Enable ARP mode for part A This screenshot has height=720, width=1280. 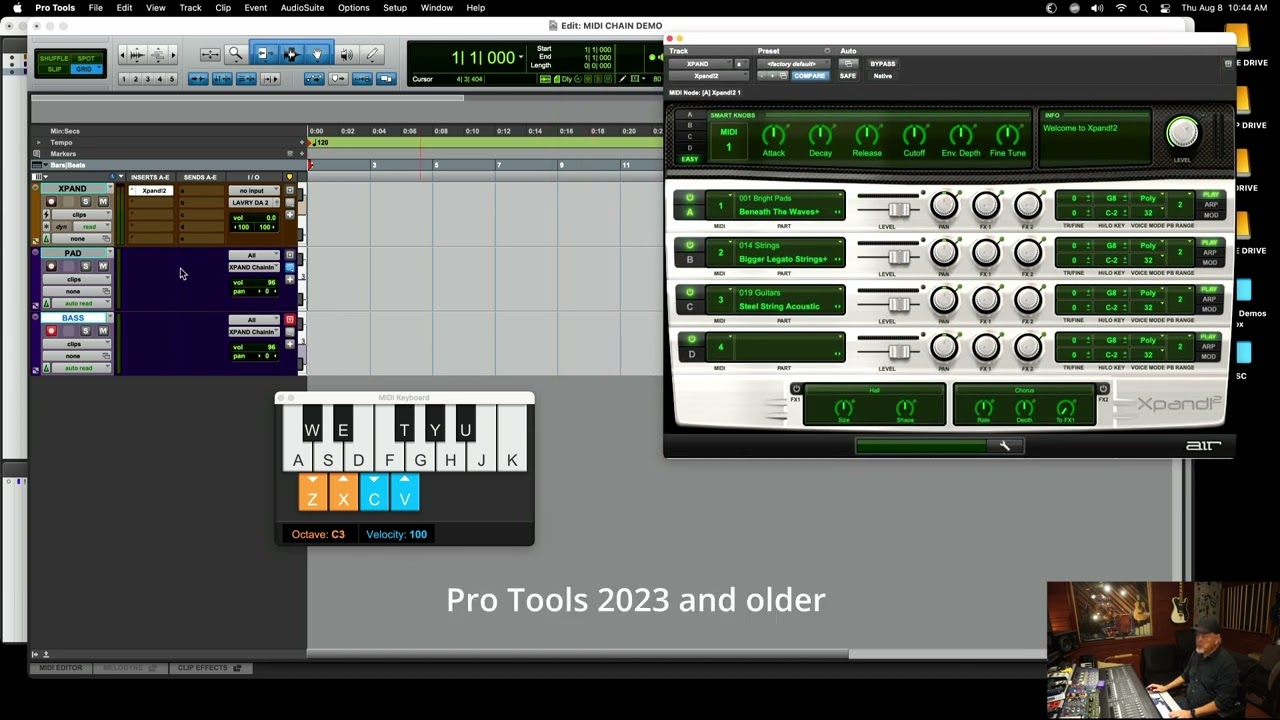(x=1211, y=205)
